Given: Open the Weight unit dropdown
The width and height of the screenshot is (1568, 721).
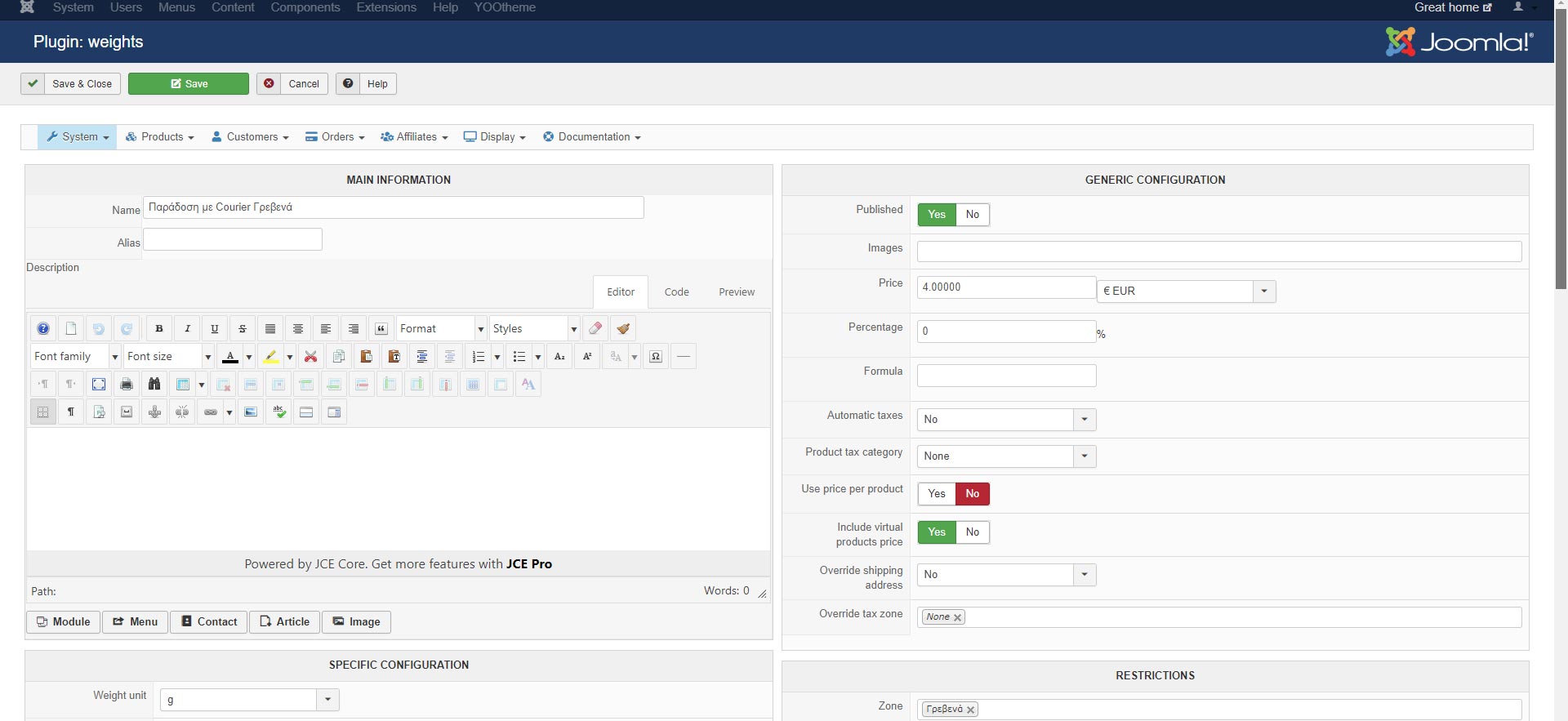Looking at the screenshot, I should (x=249, y=700).
